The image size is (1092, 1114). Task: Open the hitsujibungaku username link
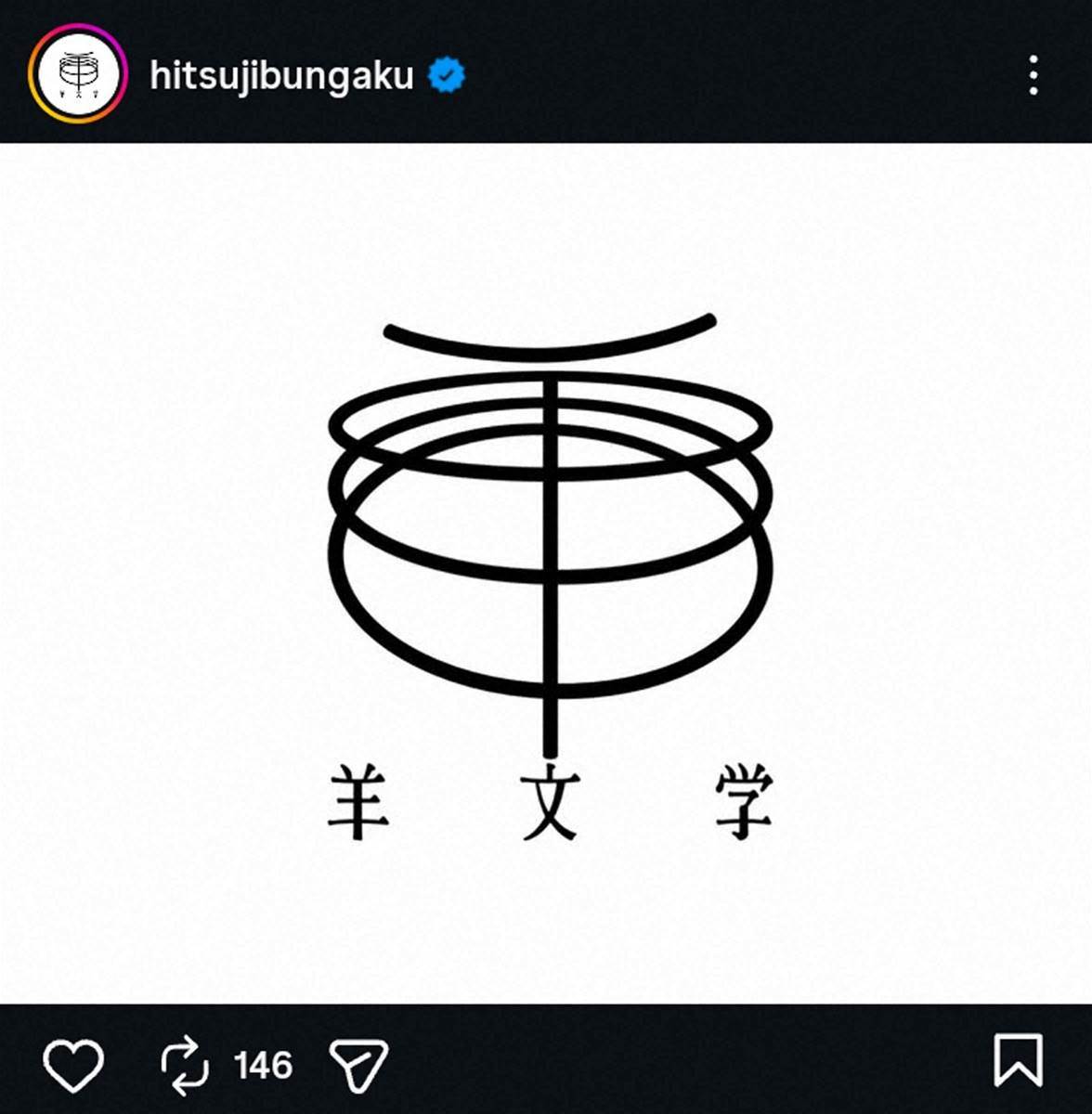[x=281, y=75]
